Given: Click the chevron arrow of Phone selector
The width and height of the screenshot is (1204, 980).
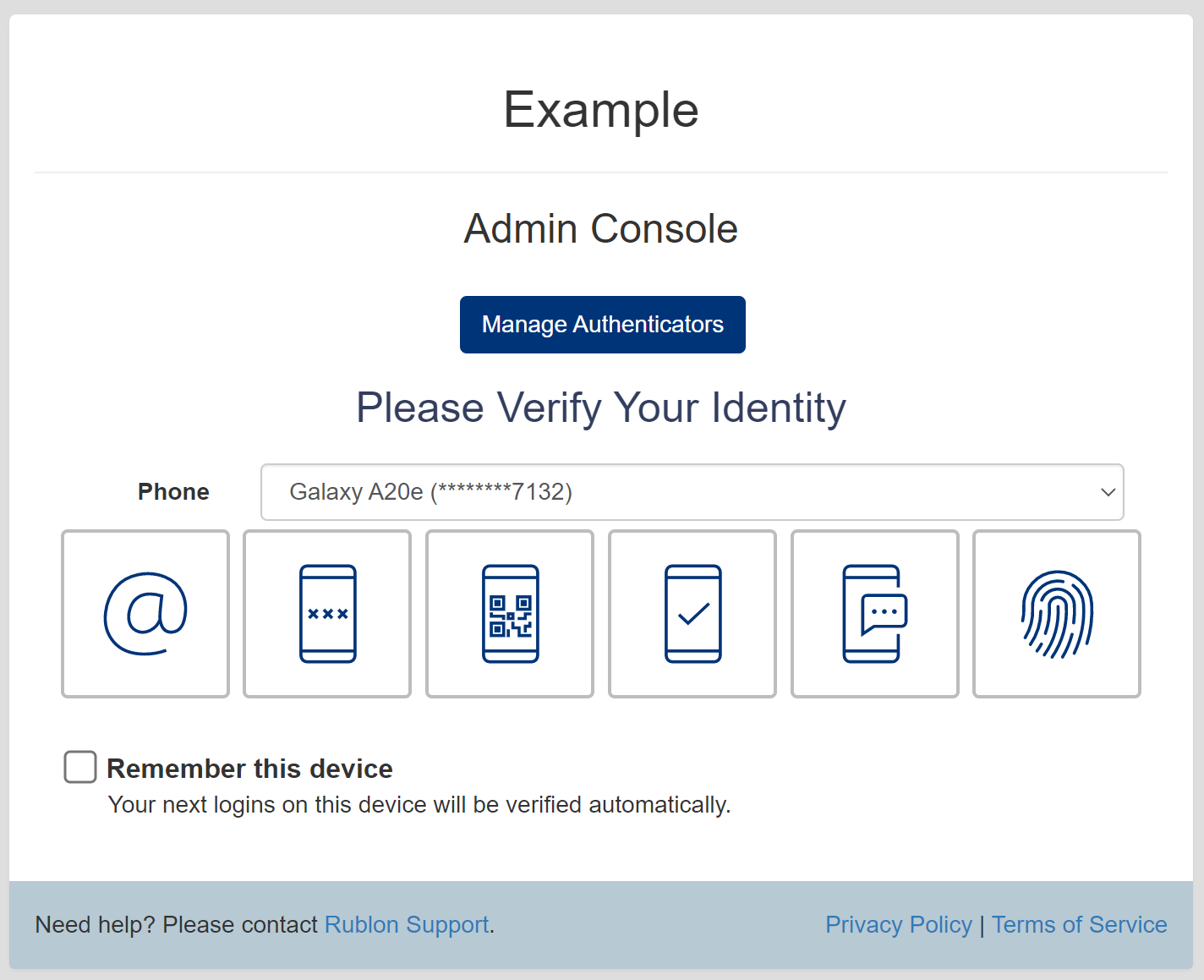Looking at the screenshot, I should (x=1108, y=492).
